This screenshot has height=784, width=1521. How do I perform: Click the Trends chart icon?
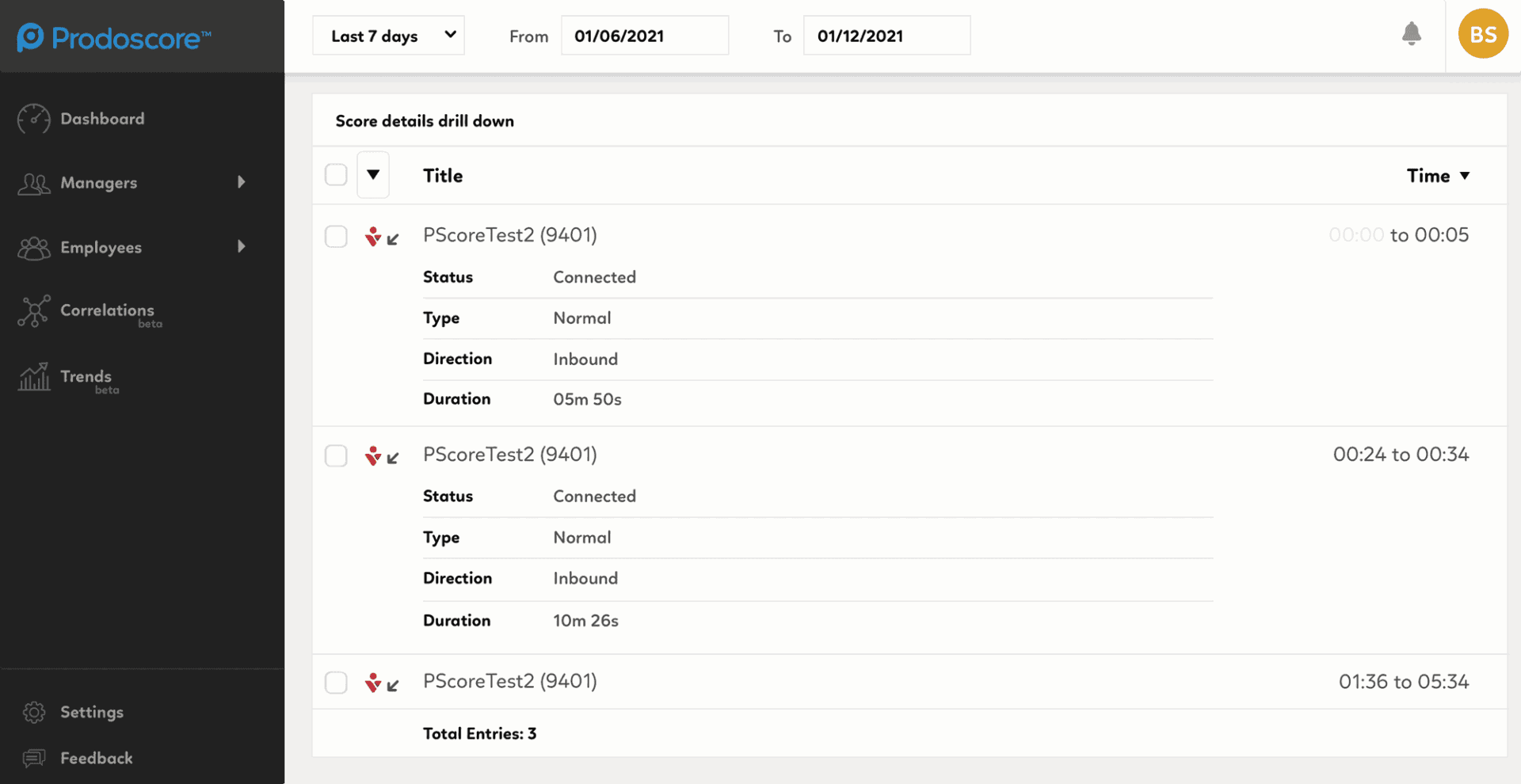34,377
